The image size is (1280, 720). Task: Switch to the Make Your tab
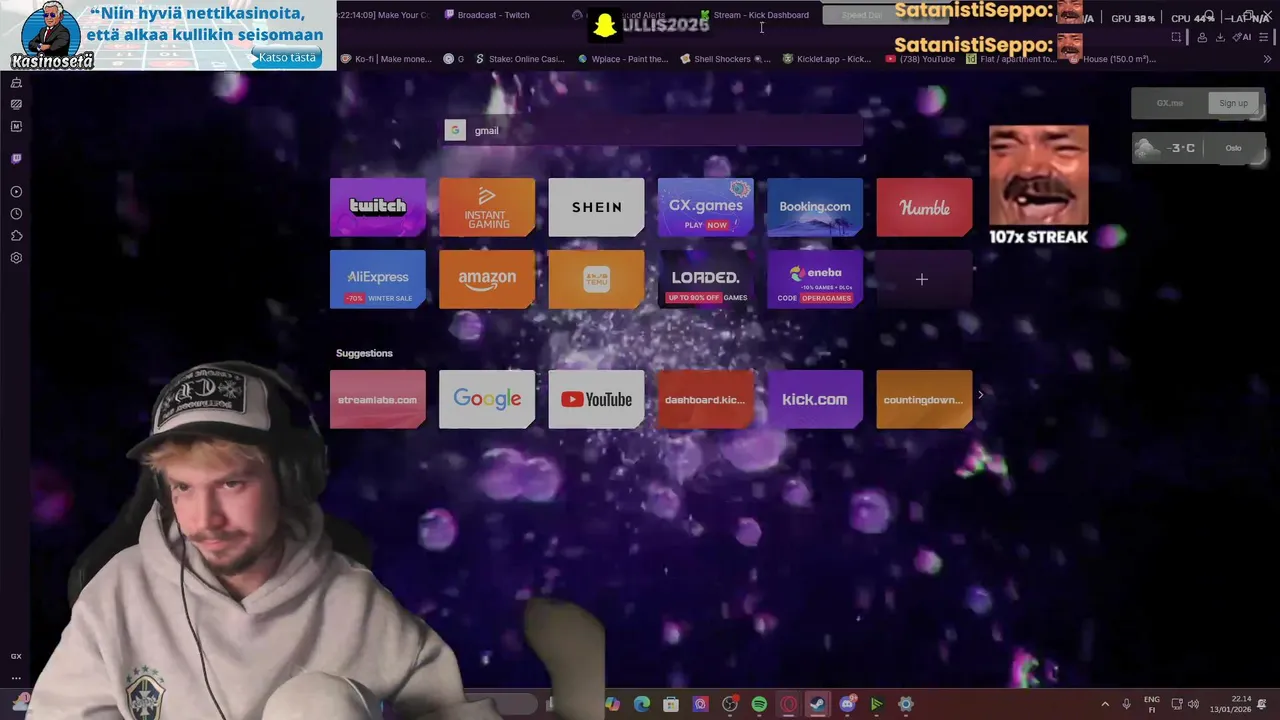pos(384,15)
